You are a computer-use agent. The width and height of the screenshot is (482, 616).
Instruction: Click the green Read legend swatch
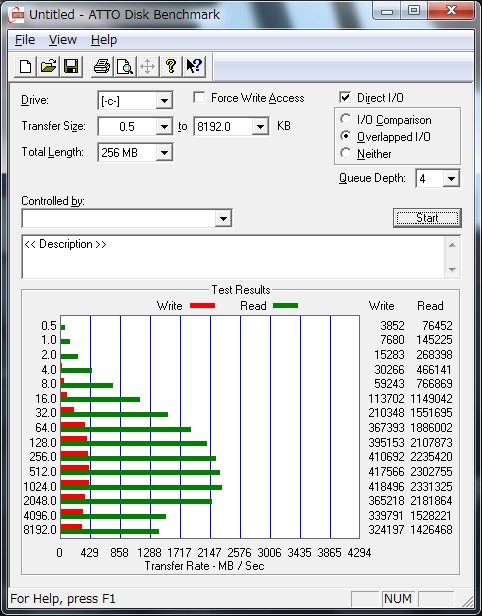[286, 305]
